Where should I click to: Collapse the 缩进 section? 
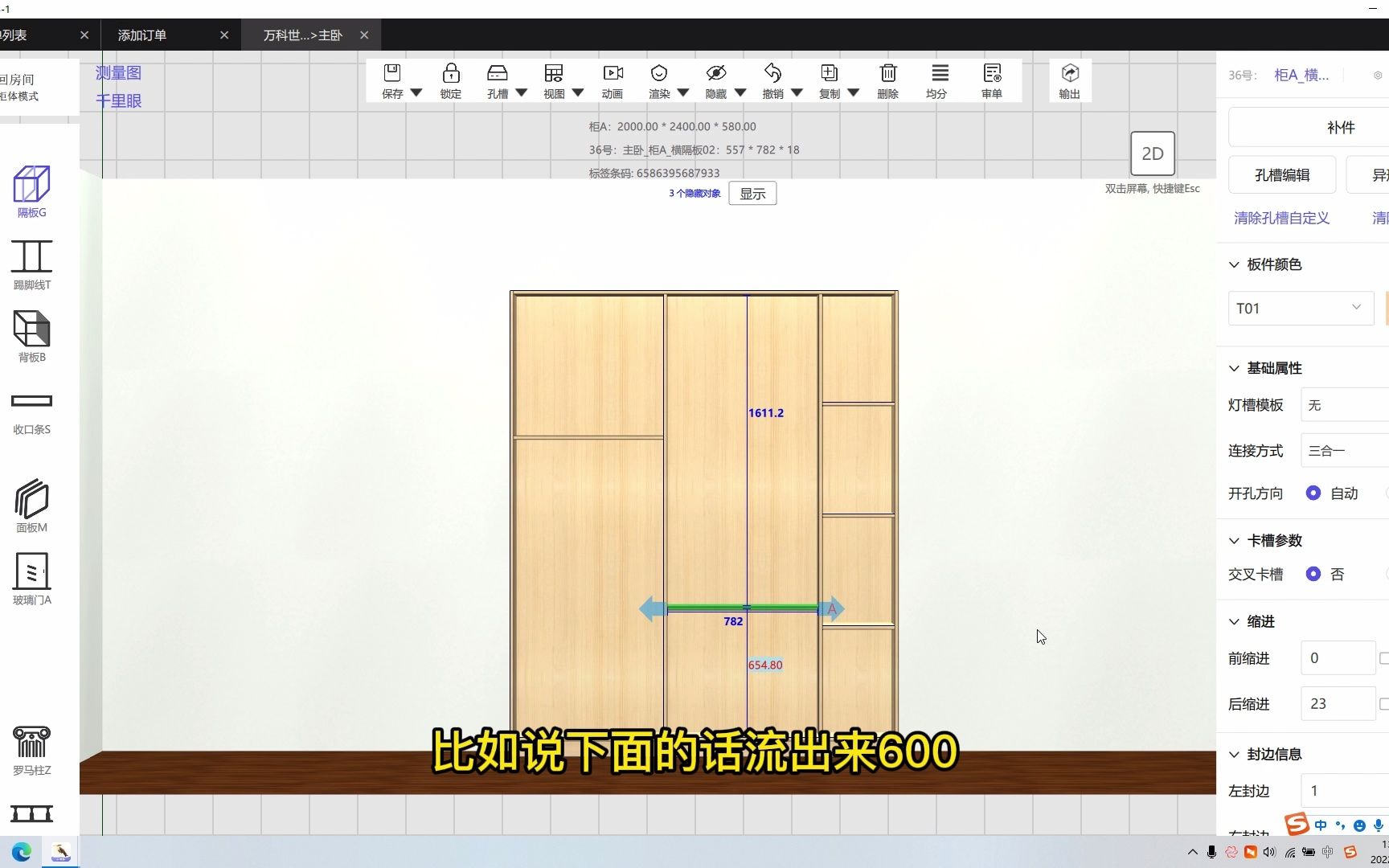click(x=1234, y=621)
